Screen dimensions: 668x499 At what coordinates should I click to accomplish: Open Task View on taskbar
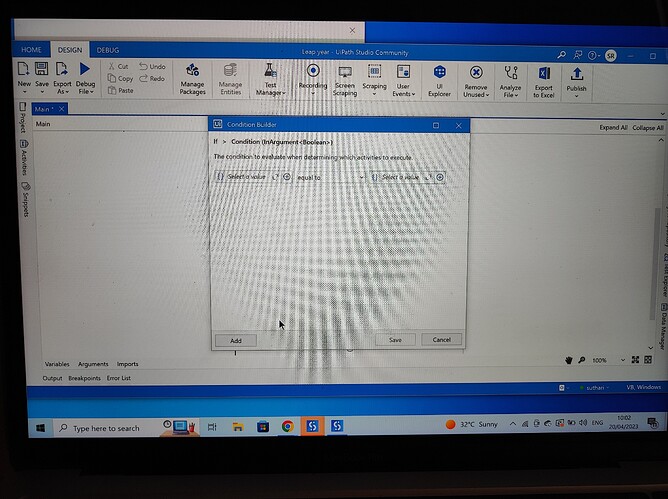(212, 427)
